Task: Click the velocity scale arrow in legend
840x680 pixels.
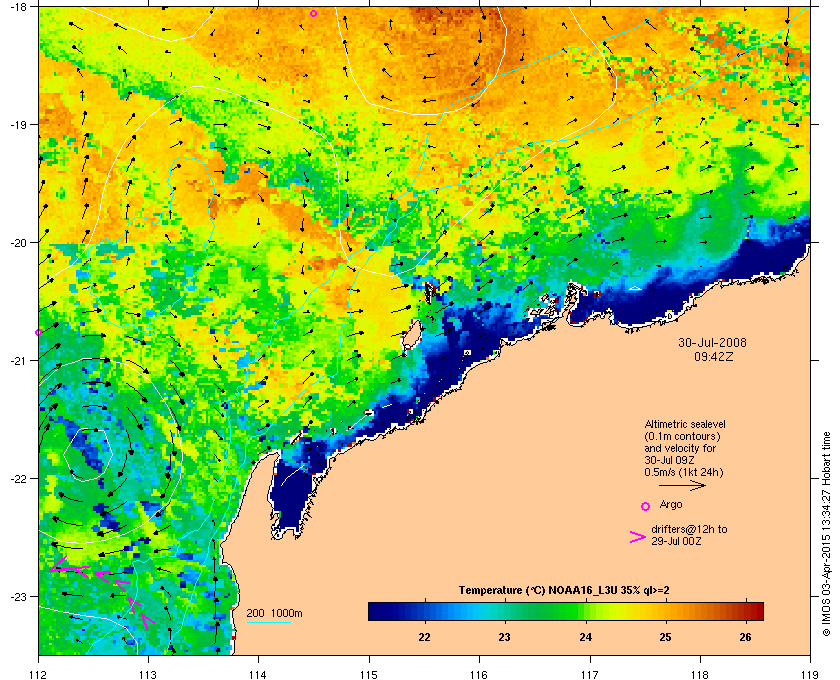Action: point(682,486)
